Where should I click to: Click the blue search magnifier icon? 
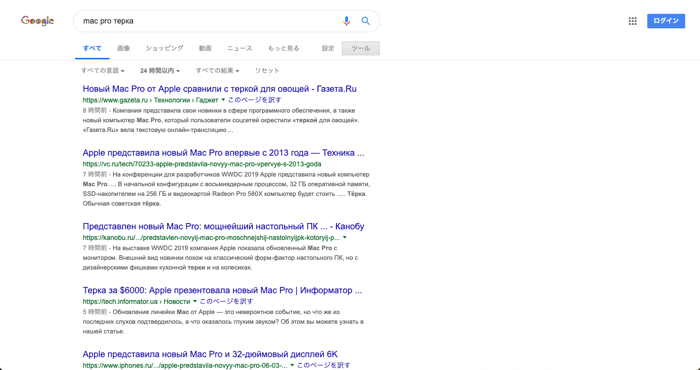366,21
